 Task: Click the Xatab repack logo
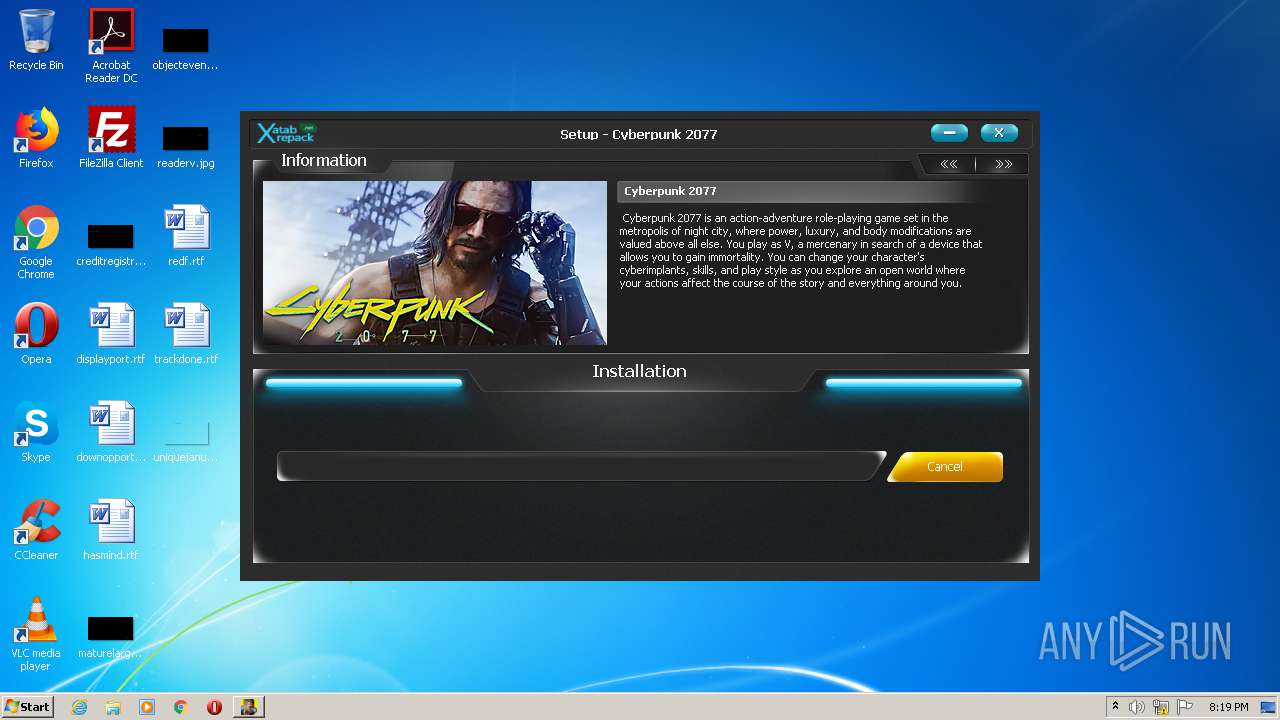[x=286, y=133]
